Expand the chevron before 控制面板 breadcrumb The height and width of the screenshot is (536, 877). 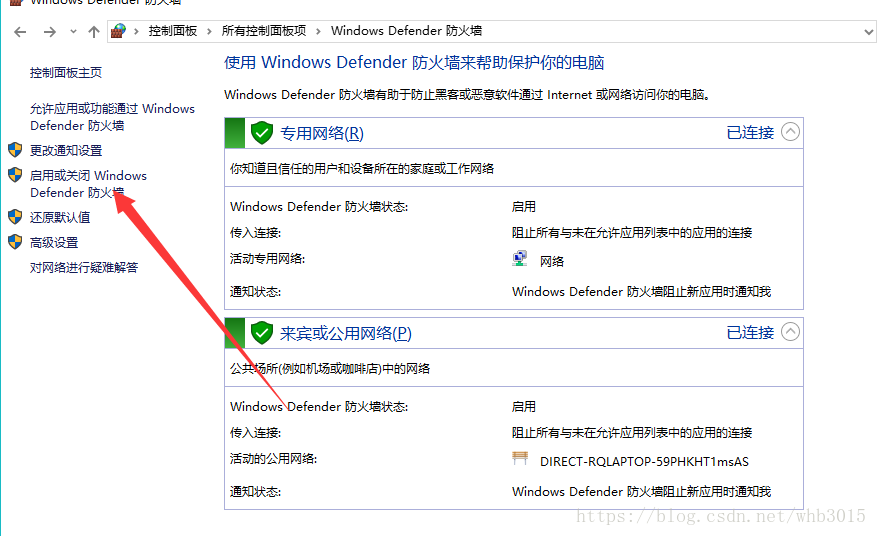click(136, 31)
